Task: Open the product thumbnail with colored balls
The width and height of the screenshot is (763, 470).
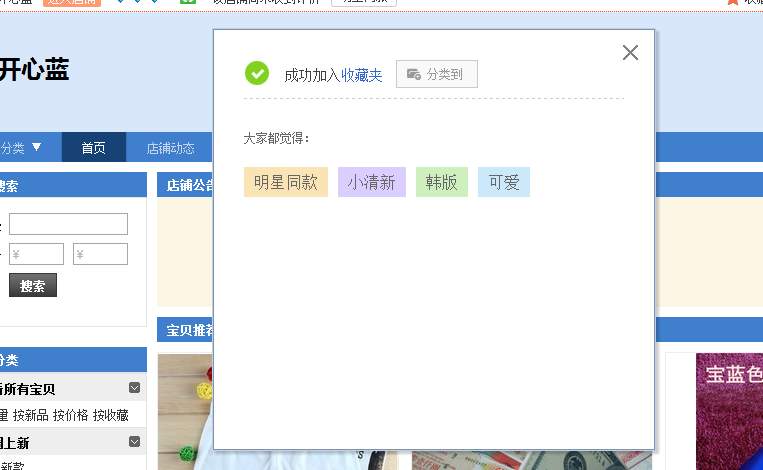Action: point(185,411)
